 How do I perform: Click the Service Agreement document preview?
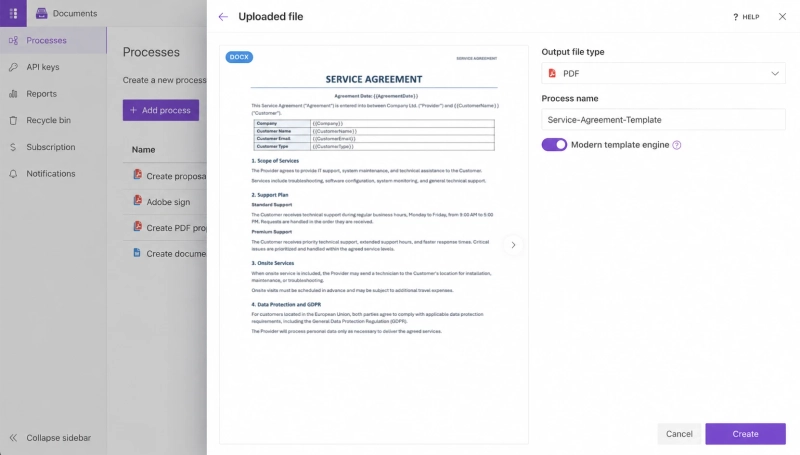click(x=374, y=245)
